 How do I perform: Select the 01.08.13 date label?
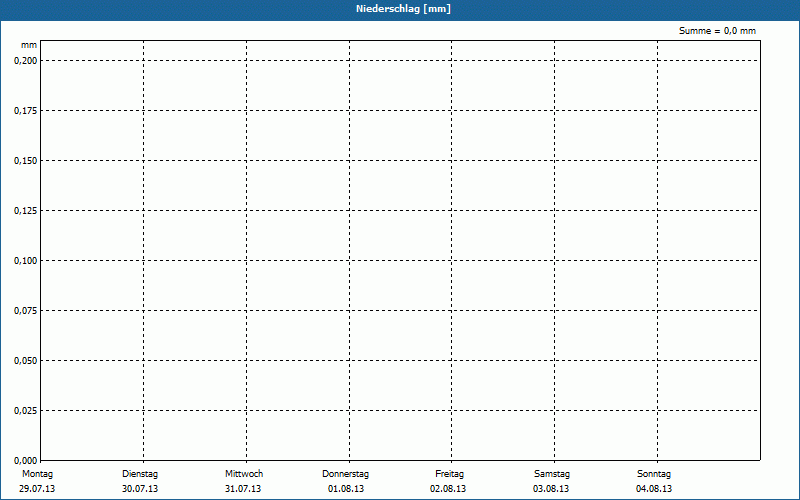coord(346,489)
